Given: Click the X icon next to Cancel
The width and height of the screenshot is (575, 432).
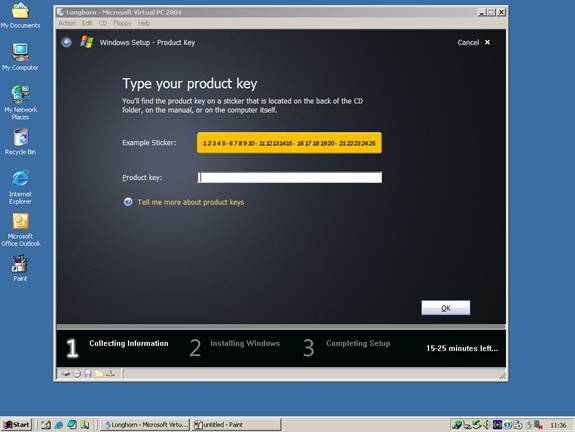Looking at the screenshot, I should 487,42.
